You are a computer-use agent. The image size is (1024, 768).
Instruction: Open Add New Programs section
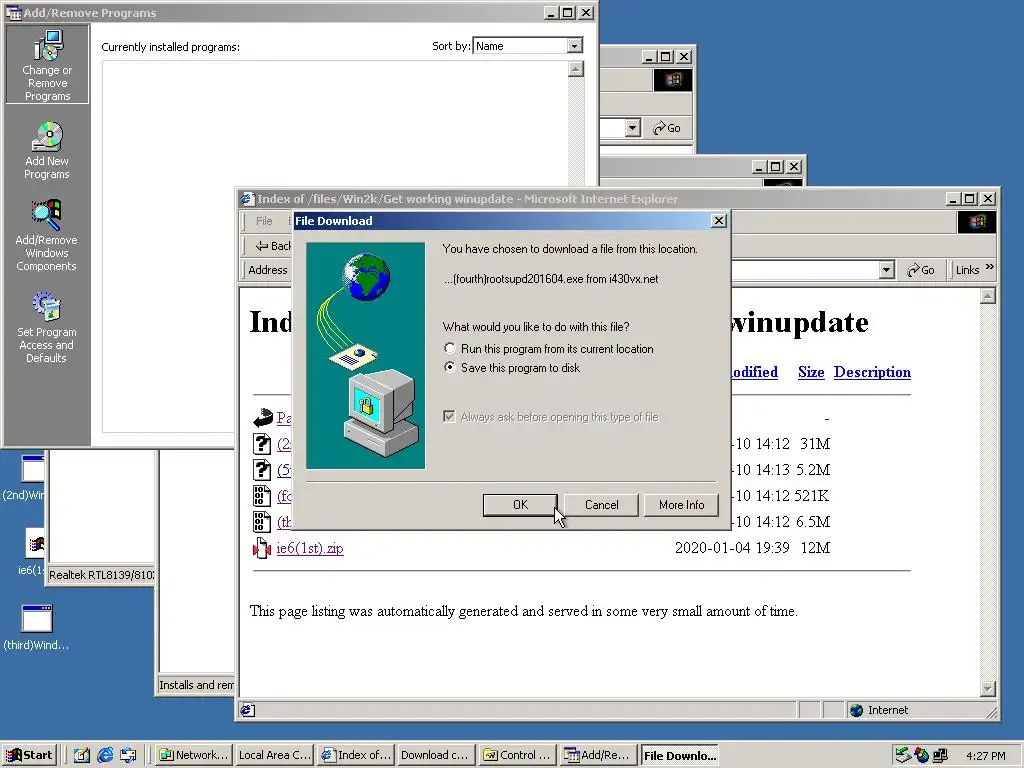coord(47,150)
